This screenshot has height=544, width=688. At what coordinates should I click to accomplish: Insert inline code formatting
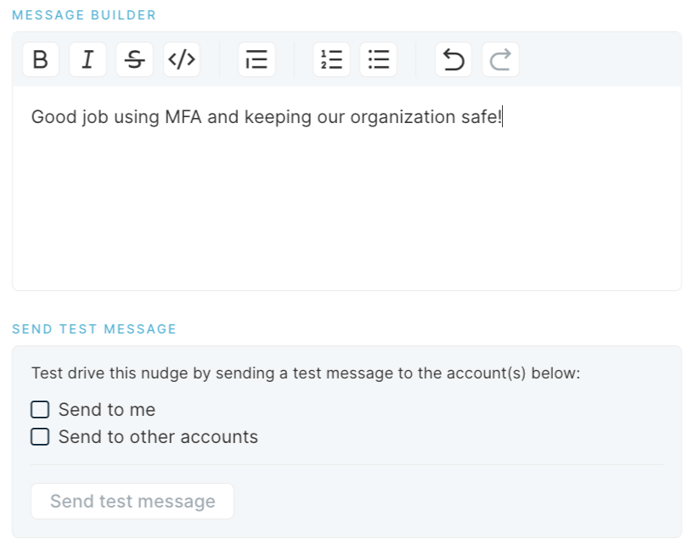(182, 59)
